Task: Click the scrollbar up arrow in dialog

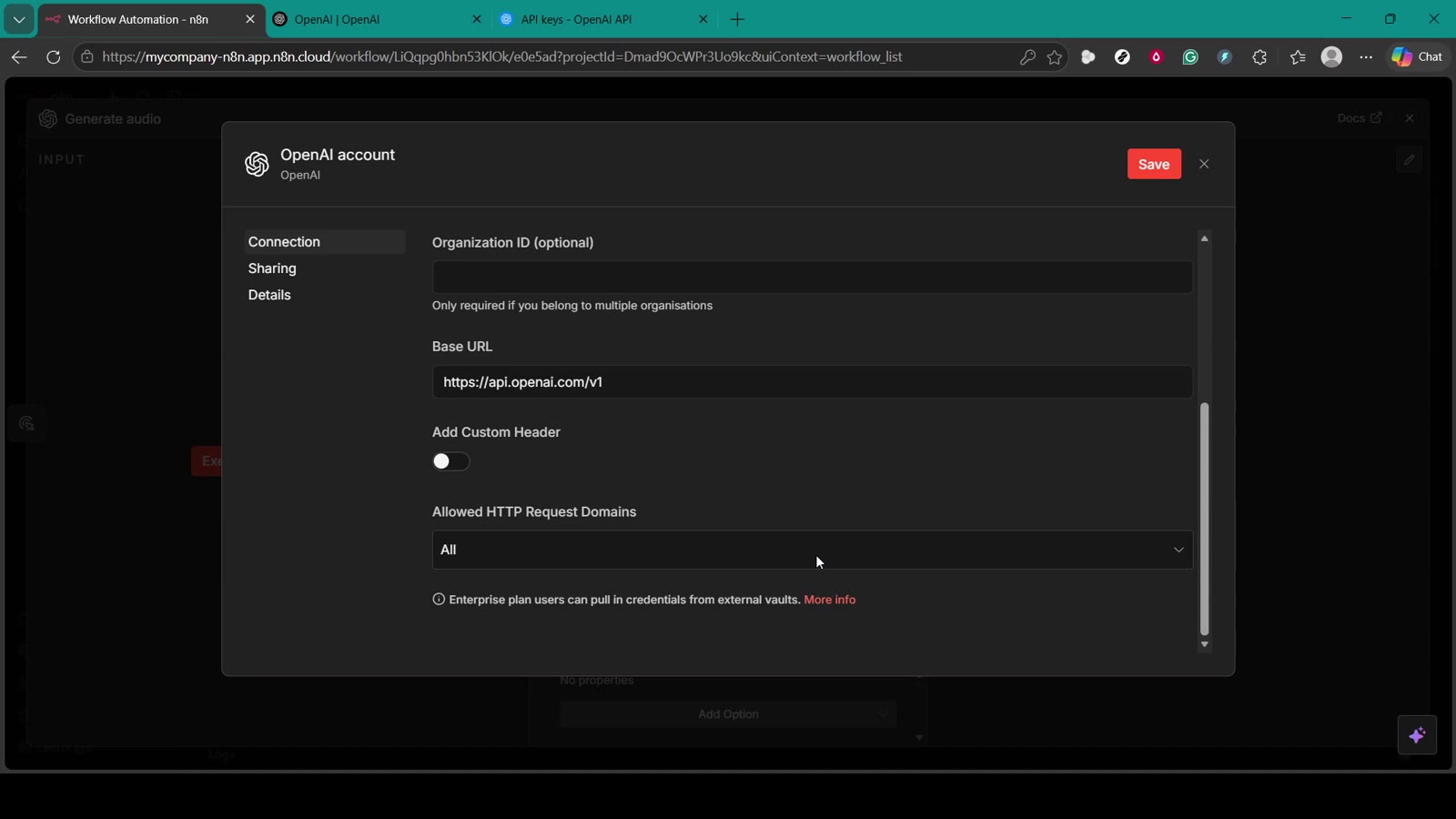Action: pyautogui.click(x=1204, y=238)
